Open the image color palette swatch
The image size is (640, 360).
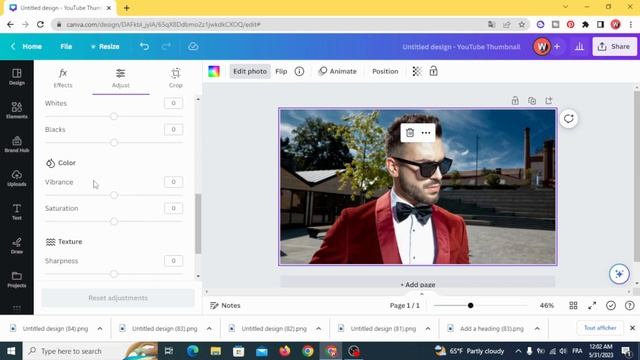[x=214, y=71]
